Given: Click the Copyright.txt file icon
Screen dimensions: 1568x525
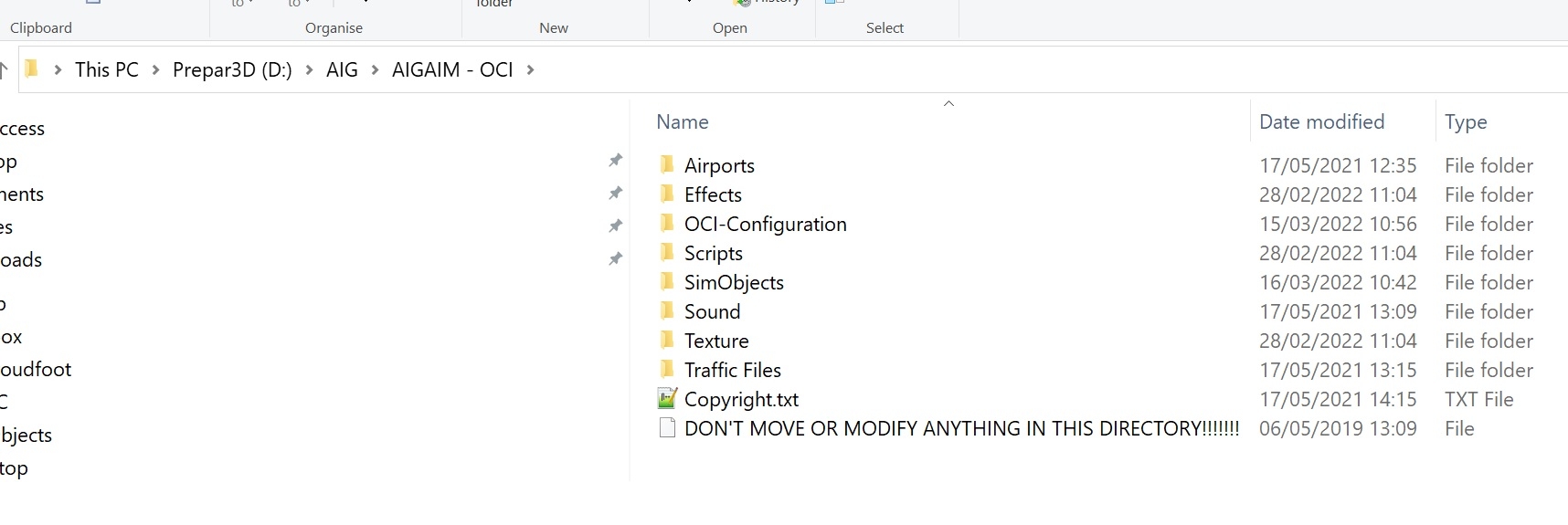Looking at the screenshot, I should [667, 399].
